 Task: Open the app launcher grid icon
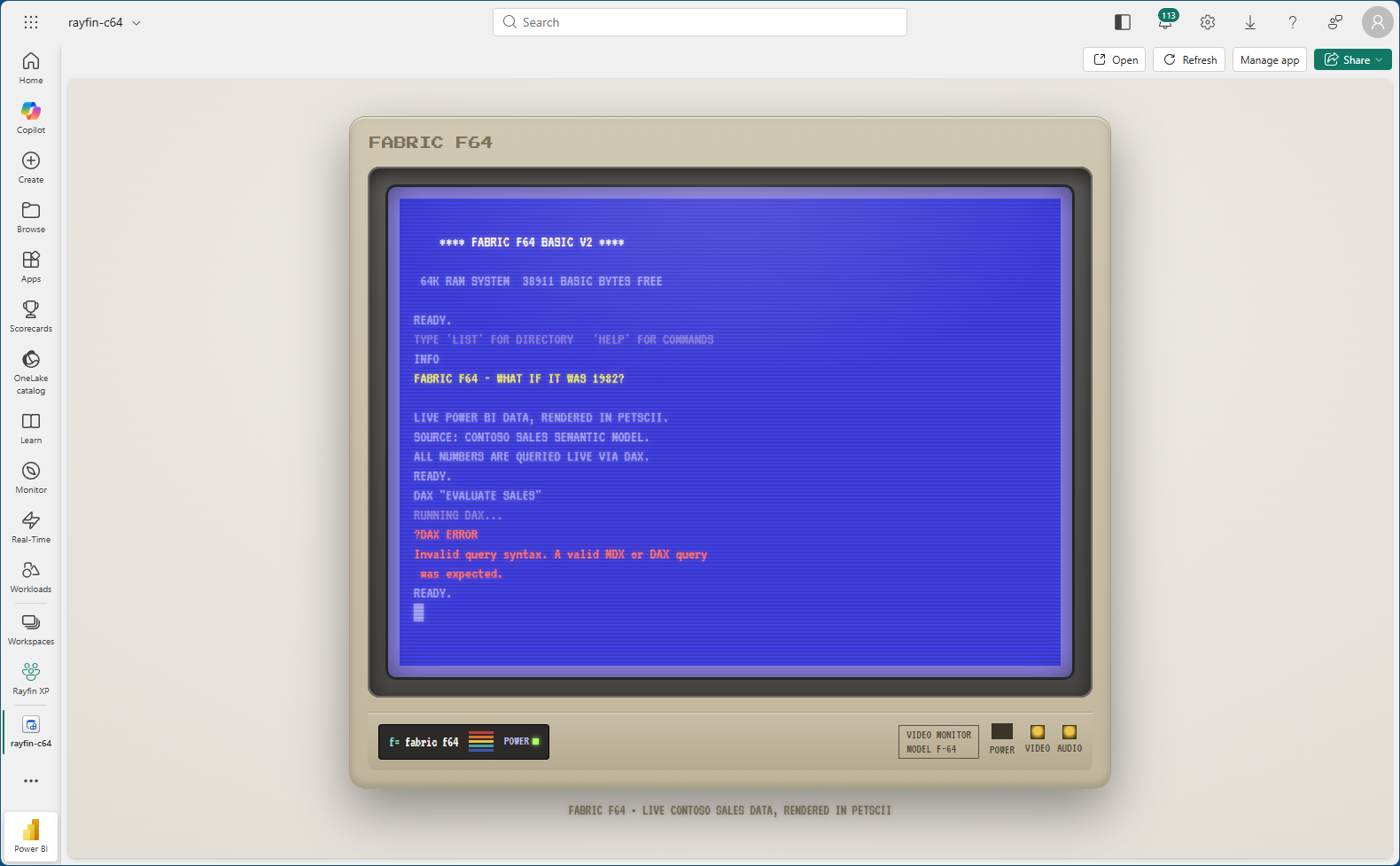click(x=31, y=22)
